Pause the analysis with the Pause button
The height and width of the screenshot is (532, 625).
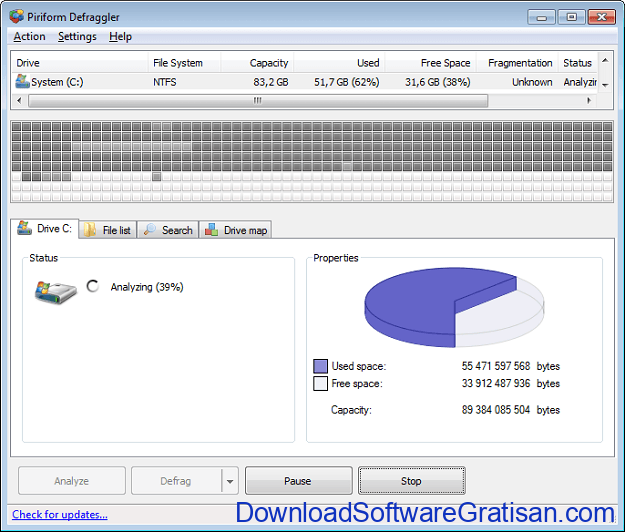299,481
